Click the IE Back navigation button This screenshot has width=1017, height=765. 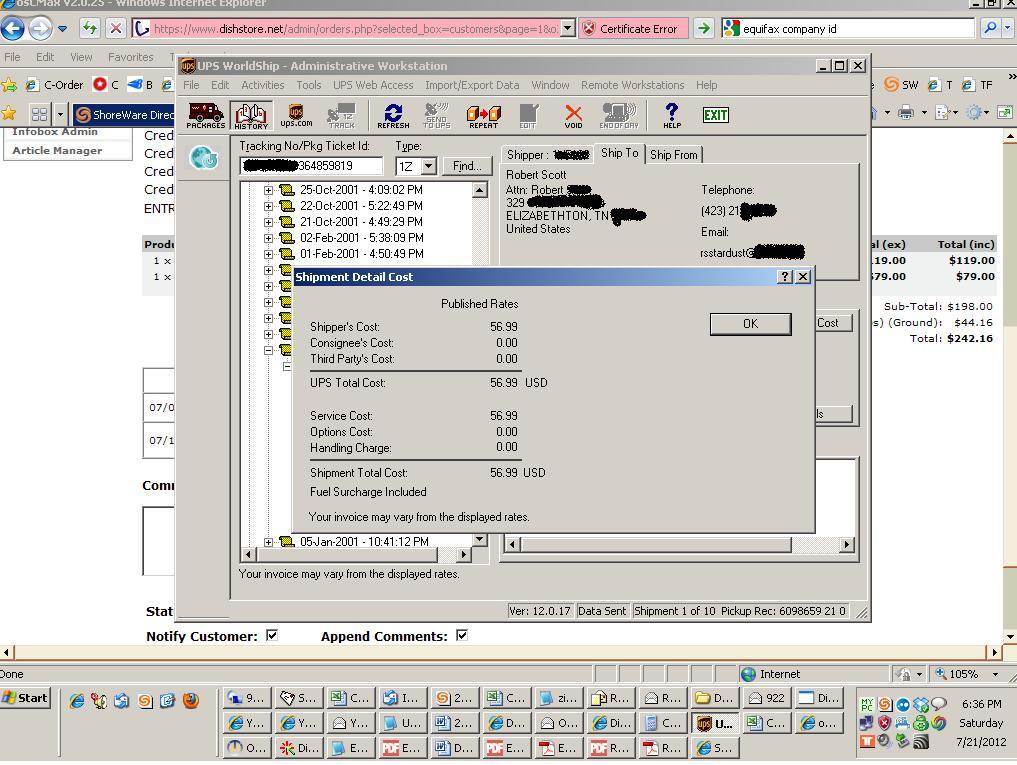coord(12,28)
